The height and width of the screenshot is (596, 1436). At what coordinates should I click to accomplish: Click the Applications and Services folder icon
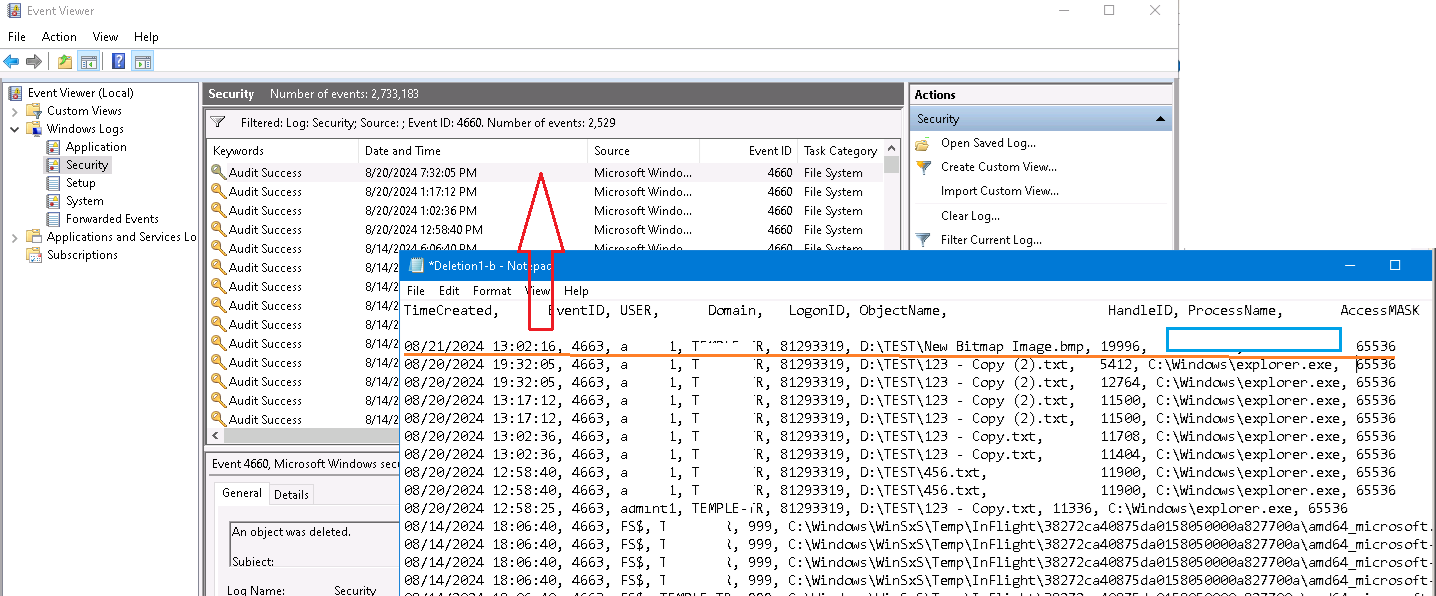(34, 237)
